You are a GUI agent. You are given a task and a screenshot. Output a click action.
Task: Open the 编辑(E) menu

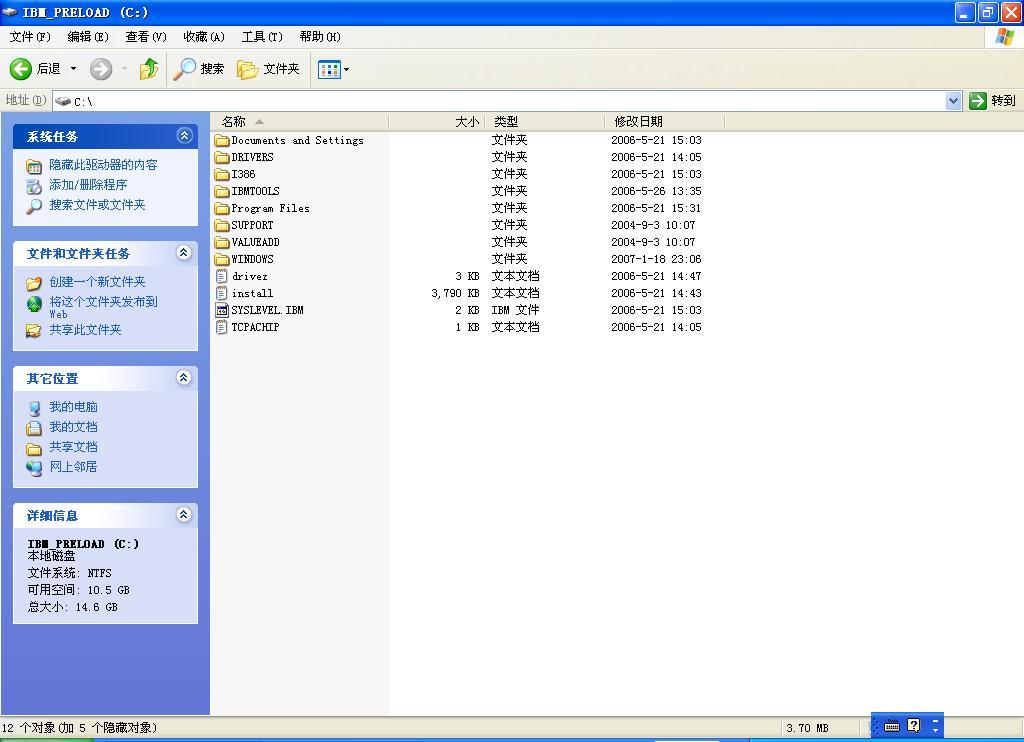(x=88, y=37)
